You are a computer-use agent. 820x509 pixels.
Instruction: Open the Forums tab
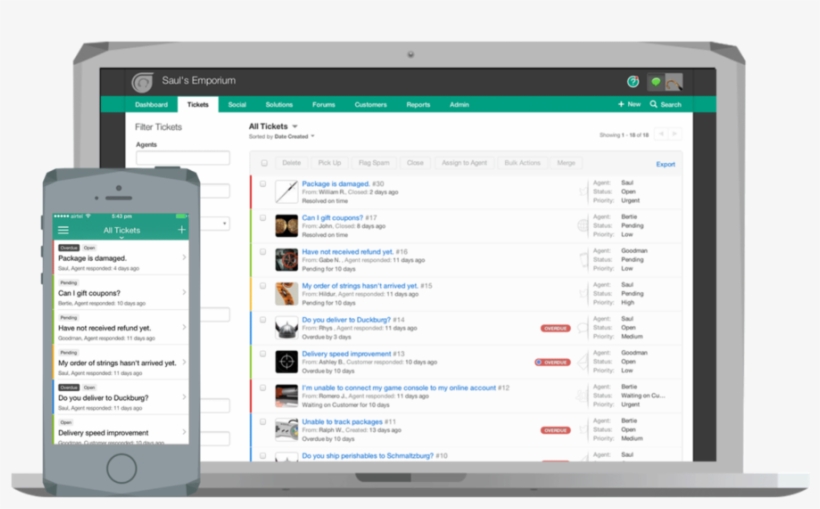(324, 105)
